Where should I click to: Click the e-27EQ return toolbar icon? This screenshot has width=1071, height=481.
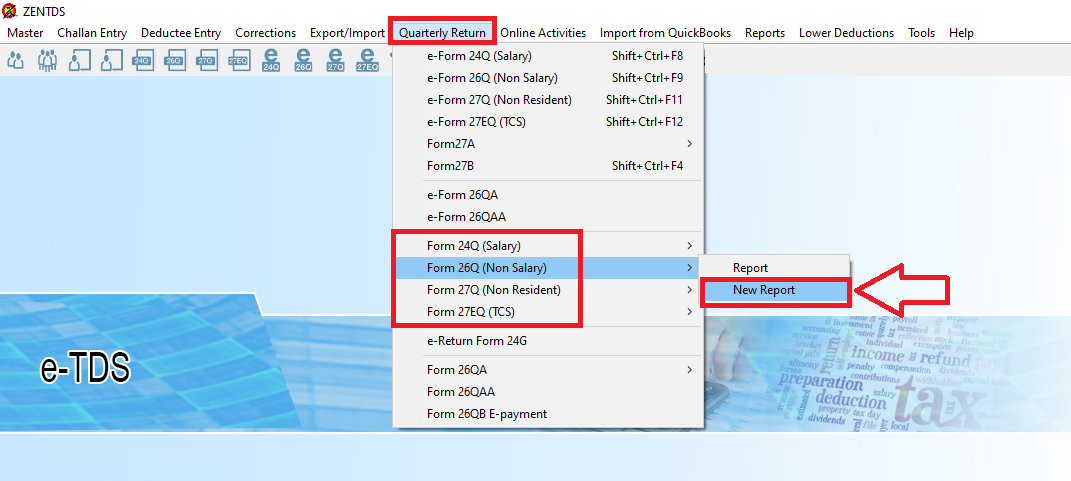click(x=367, y=59)
